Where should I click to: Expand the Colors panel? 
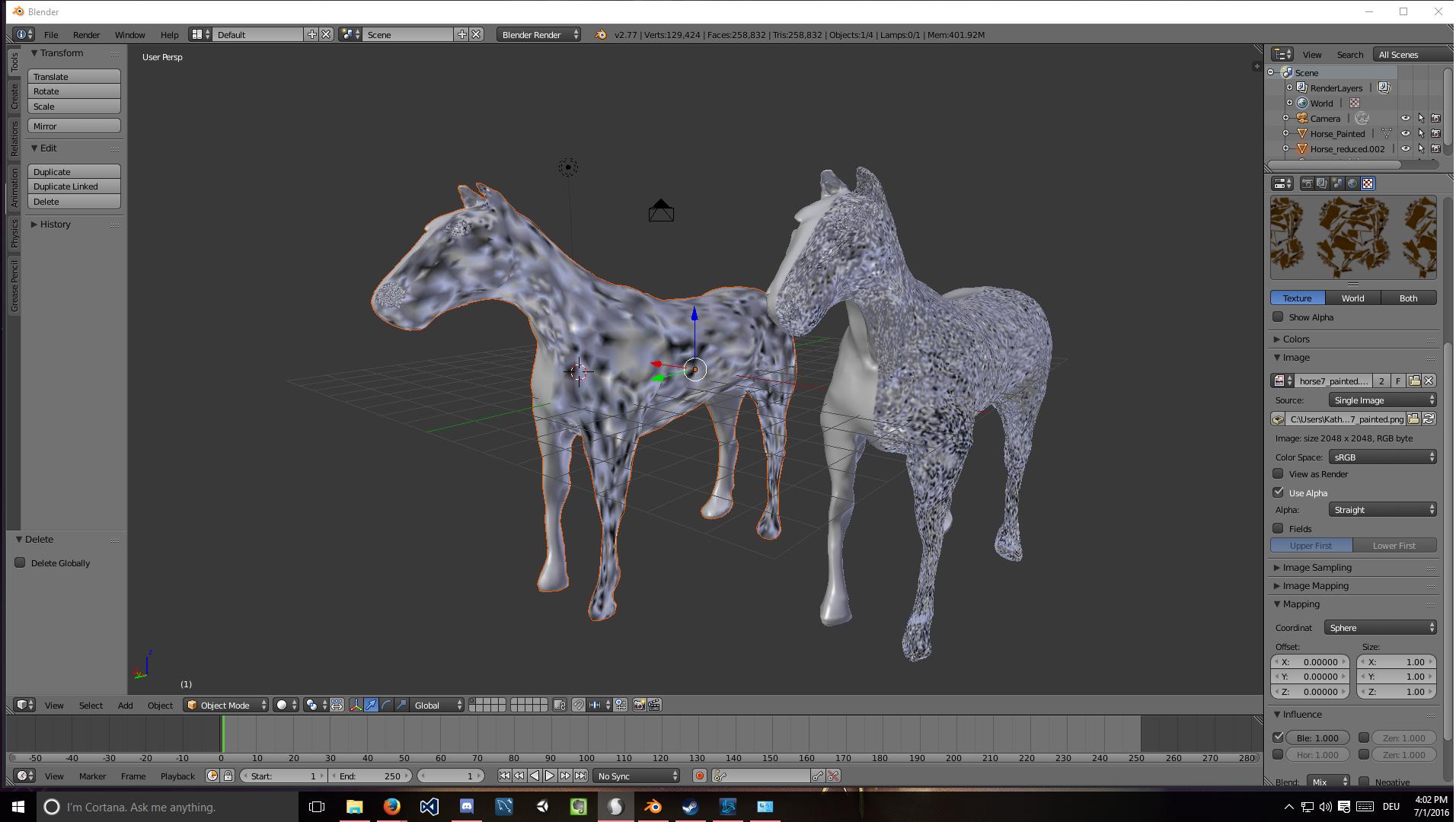coord(1295,339)
